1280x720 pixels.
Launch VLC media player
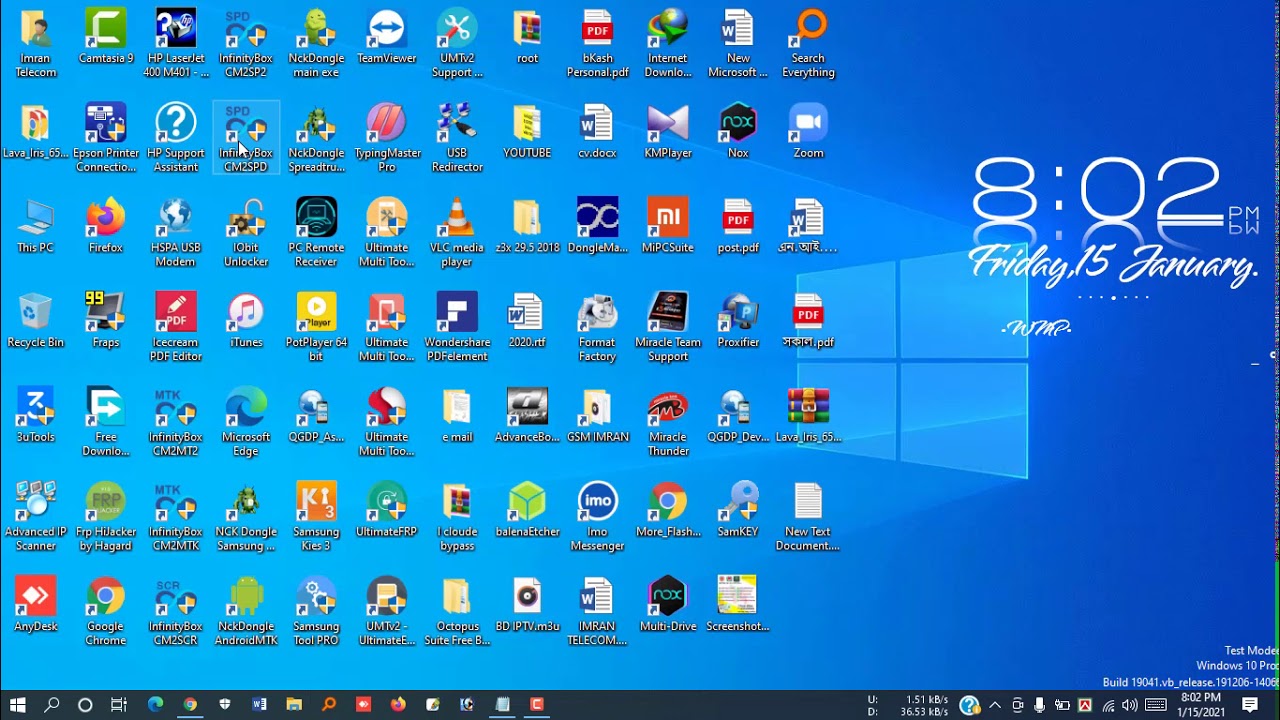pos(457,232)
